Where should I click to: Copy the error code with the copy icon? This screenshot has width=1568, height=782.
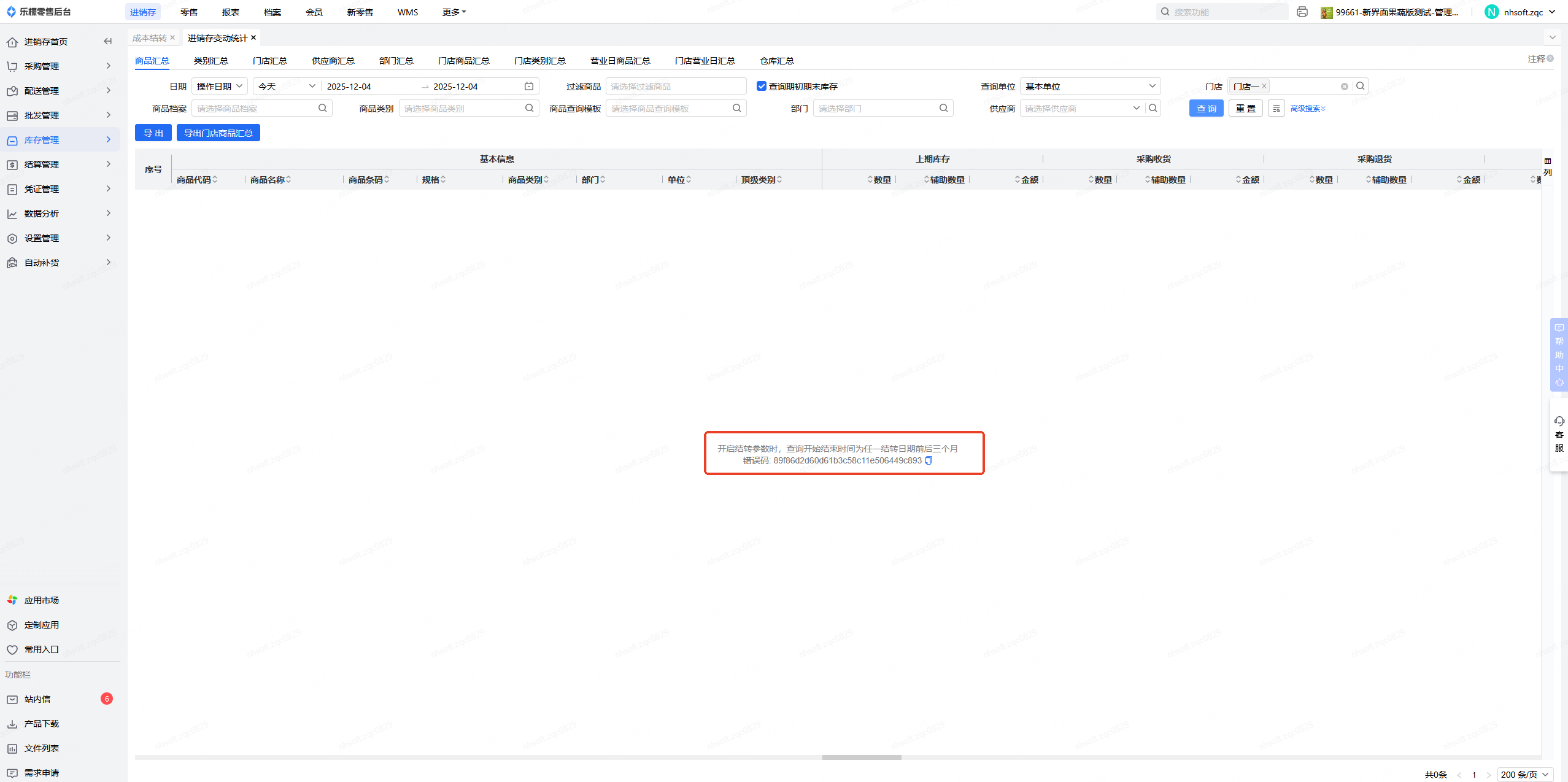pyautogui.click(x=929, y=461)
